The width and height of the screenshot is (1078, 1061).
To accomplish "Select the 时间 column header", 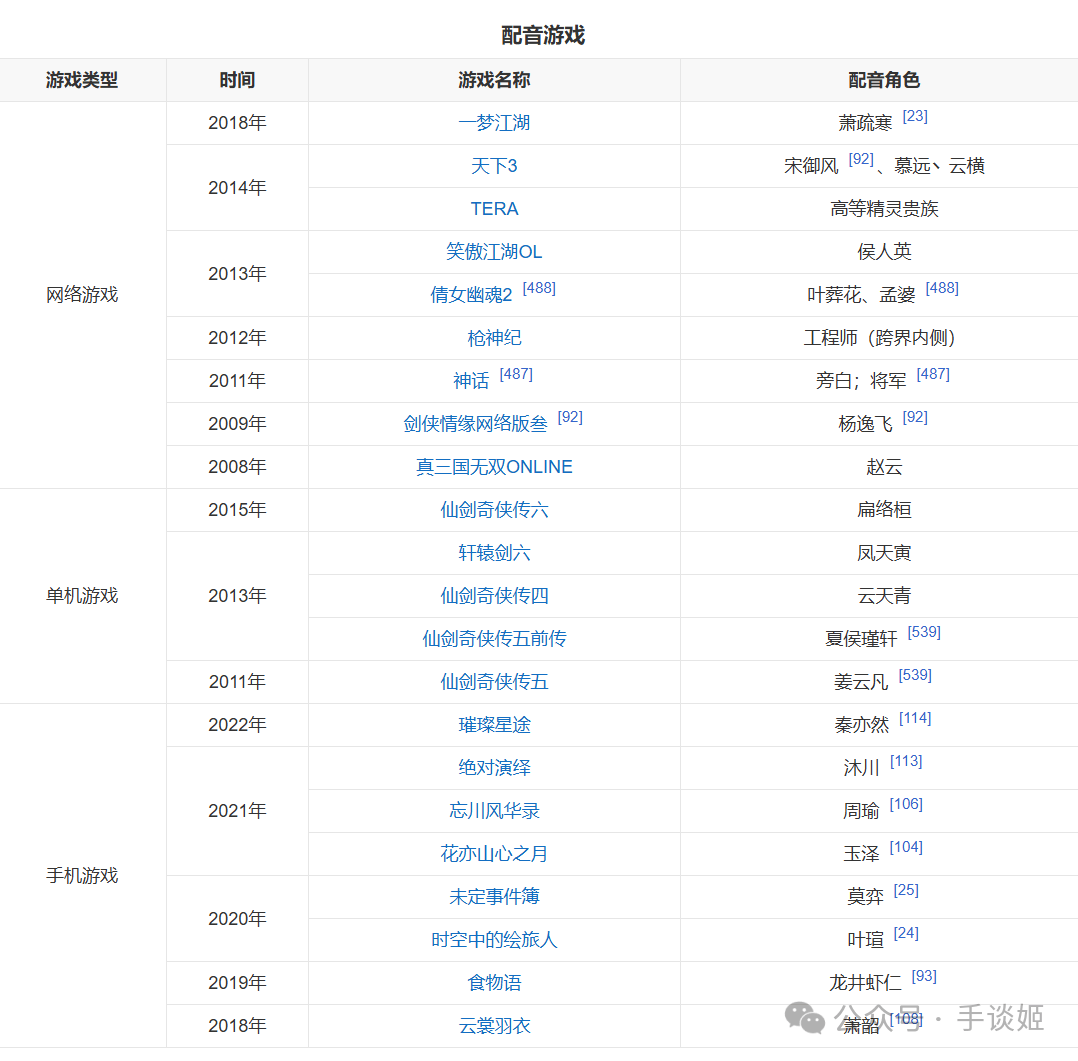I will [x=237, y=80].
